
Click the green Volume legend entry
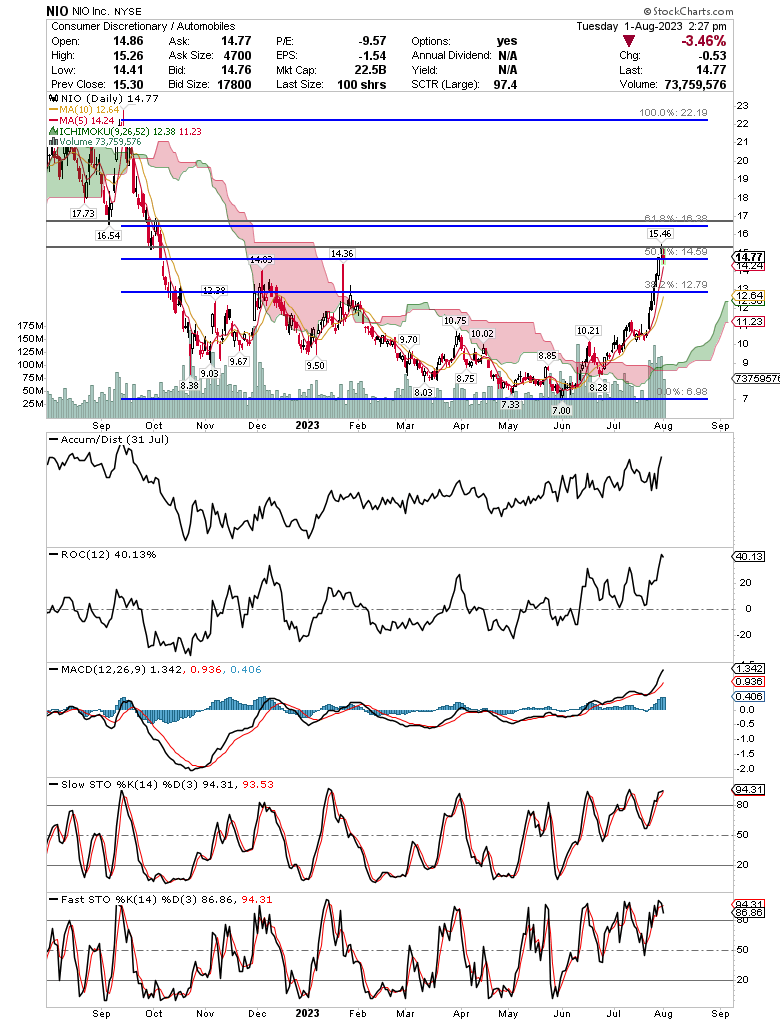[x=96, y=141]
